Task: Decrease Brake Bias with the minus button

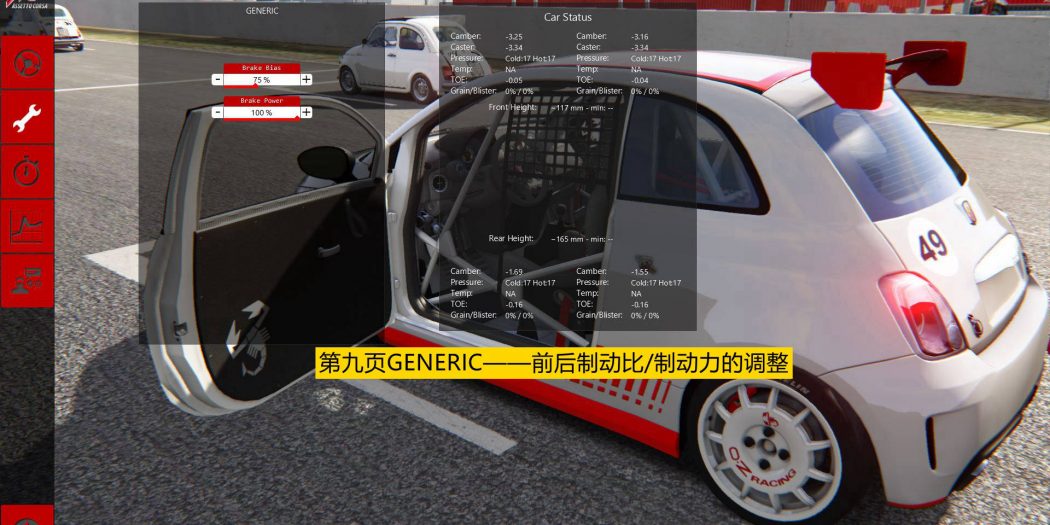Action: pos(218,80)
